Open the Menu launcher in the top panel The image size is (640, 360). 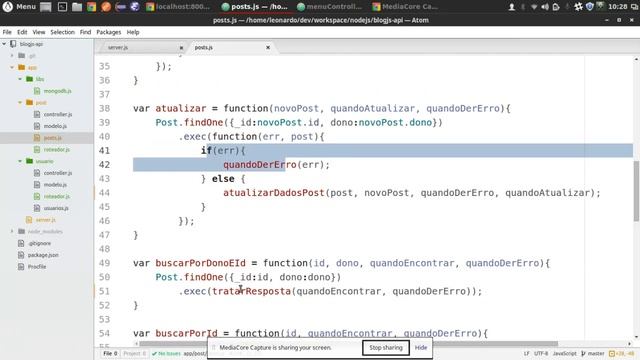[19, 7]
